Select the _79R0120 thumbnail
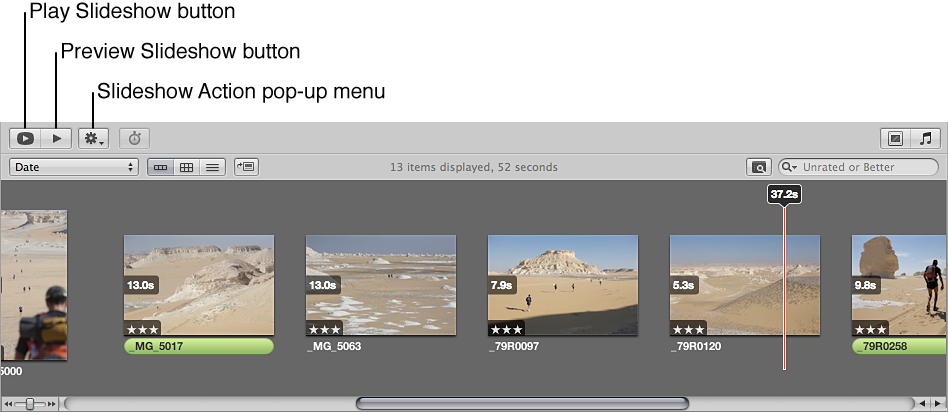Viewport: 948px width, 414px height. [745, 285]
